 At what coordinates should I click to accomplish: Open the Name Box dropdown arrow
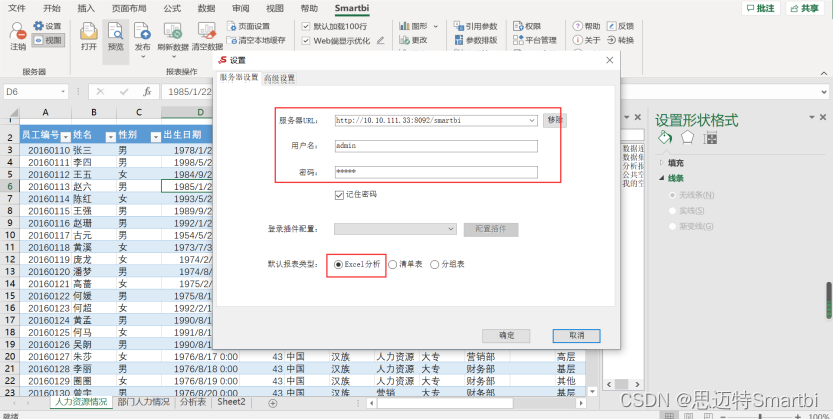tap(63, 92)
